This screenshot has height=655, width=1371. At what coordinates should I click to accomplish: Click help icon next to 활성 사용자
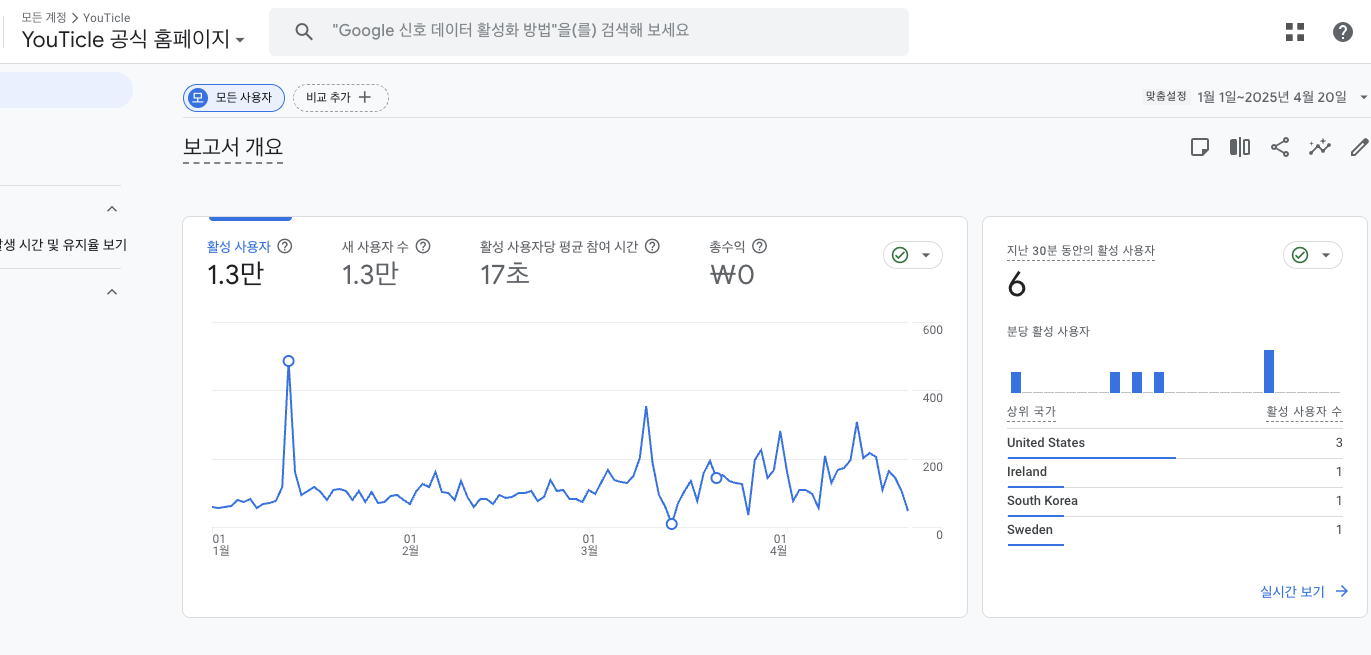pyautogui.click(x=285, y=246)
